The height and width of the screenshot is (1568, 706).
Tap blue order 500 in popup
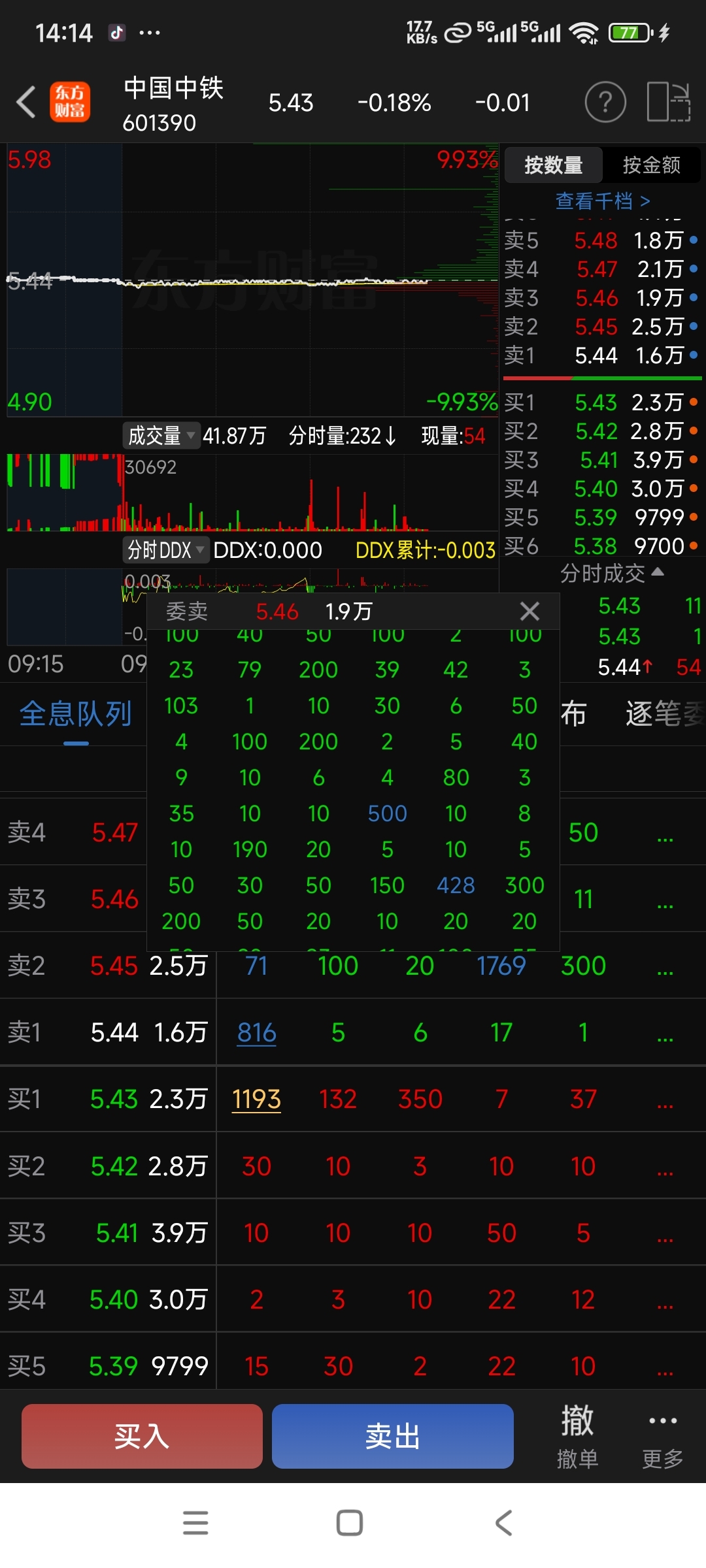click(387, 813)
